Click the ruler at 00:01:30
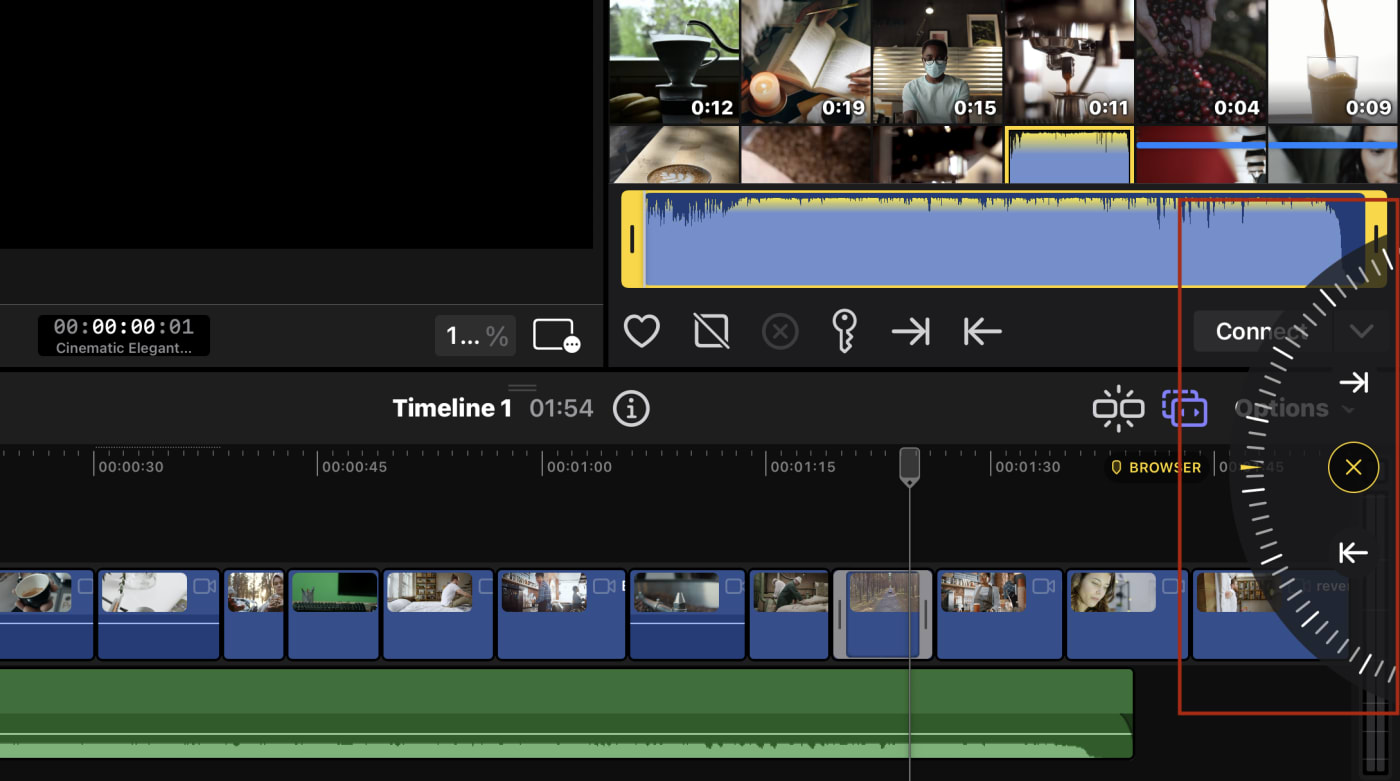1400x781 pixels. click(1027, 467)
